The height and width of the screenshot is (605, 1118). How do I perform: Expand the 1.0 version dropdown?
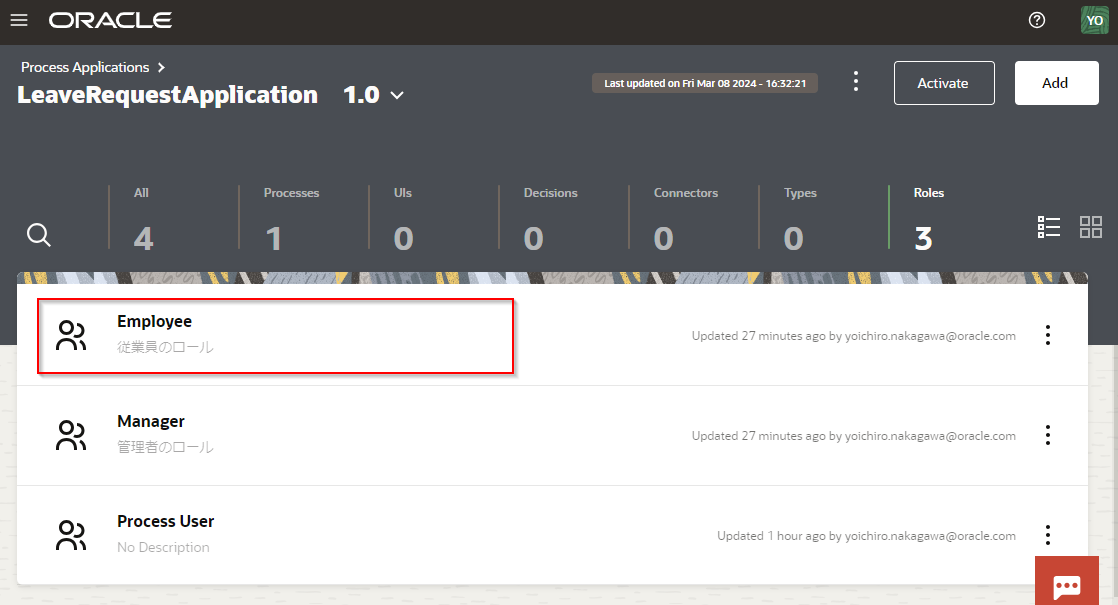tap(374, 95)
